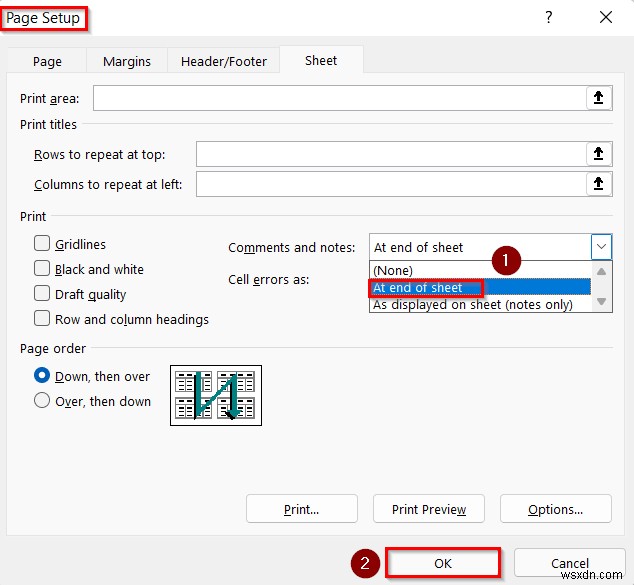Choose At end of sheet option in list

pyautogui.click(x=480, y=287)
